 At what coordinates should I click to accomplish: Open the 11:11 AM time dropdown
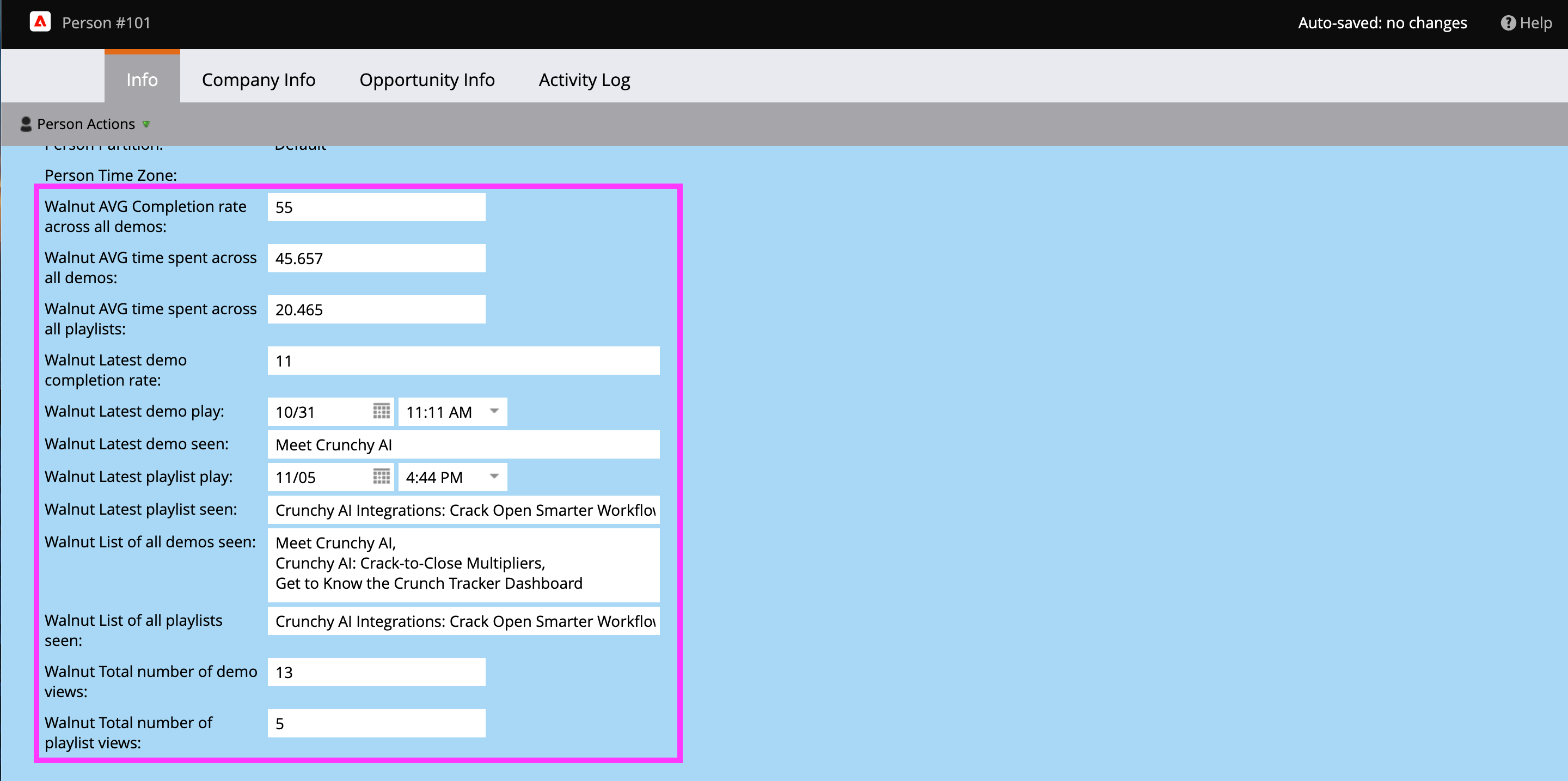(x=494, y=412)
